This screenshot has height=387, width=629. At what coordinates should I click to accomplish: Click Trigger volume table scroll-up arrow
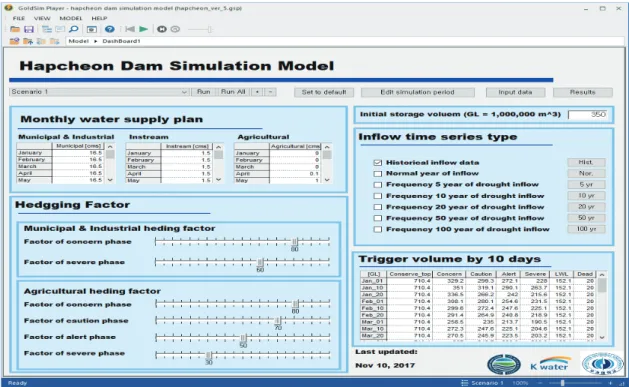pyautogui.click(x=602, y=275)
